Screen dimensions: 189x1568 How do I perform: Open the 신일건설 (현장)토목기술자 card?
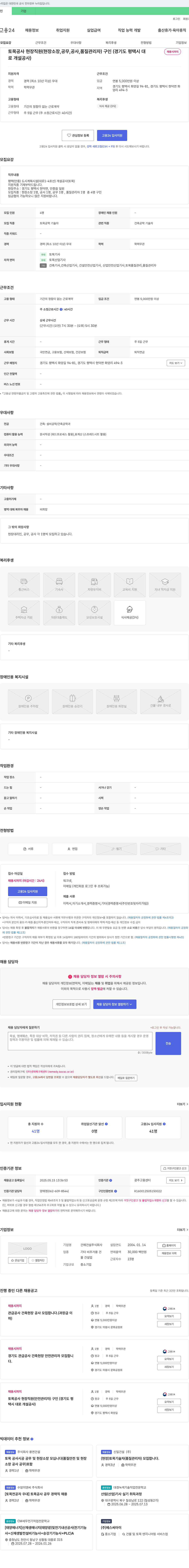[142, 1461]
